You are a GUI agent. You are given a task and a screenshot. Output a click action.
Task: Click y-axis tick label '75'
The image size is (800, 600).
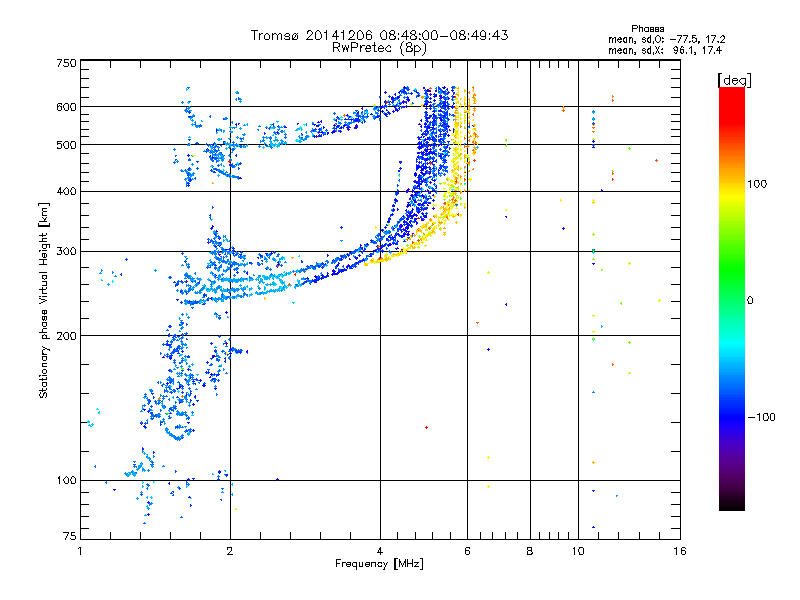pos(70,536)
